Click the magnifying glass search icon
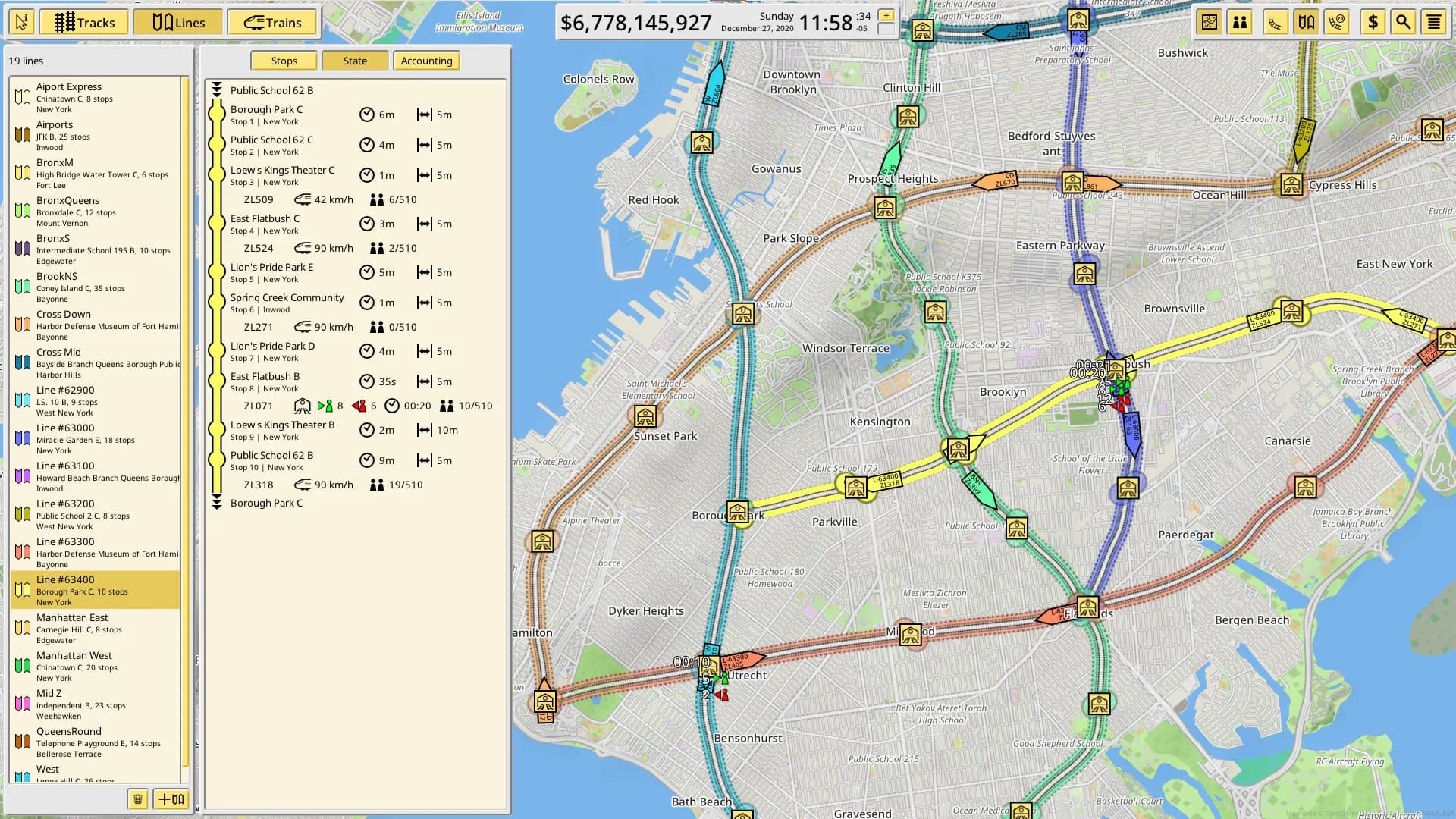 (x=1403, y=22)
